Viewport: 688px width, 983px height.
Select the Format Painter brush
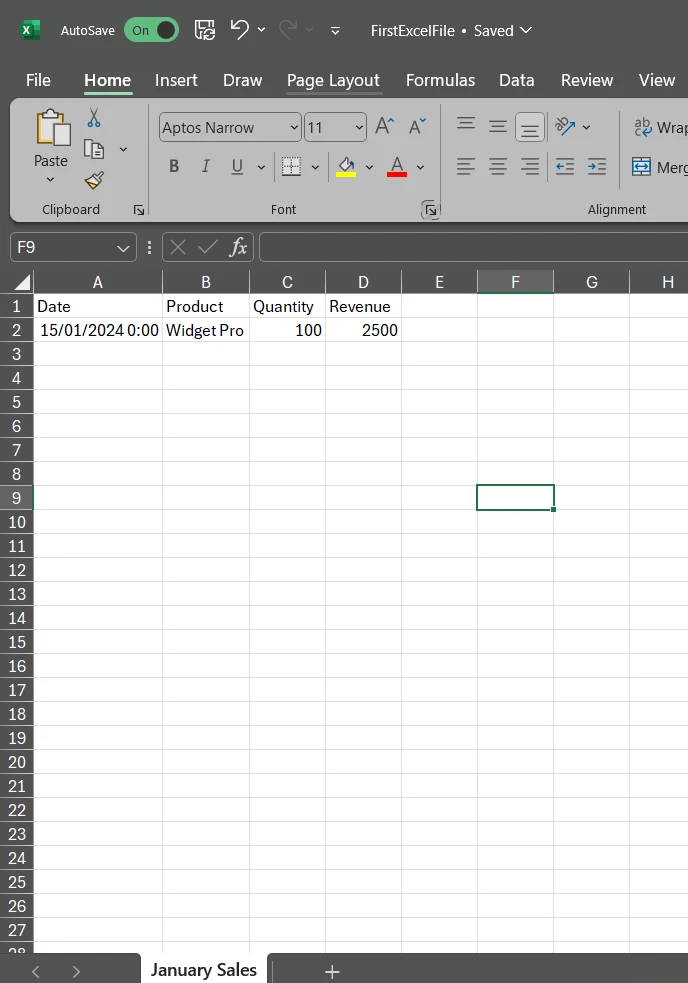[x=94, y=180]
